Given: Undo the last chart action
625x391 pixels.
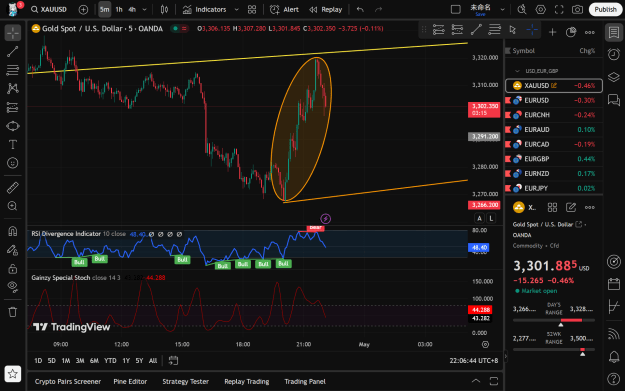Looking at the screenshot, I should [360, 10].
